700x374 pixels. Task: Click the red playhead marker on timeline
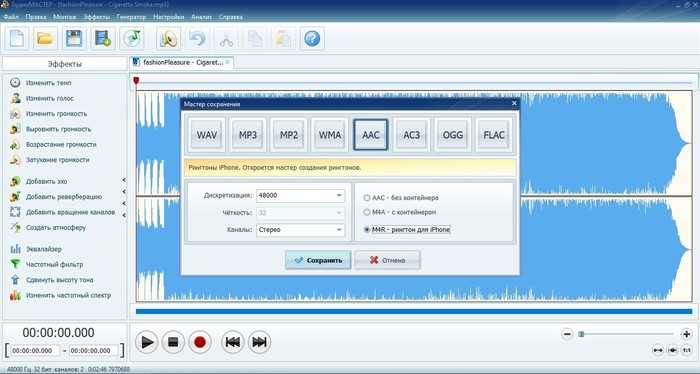click(136, 81)
